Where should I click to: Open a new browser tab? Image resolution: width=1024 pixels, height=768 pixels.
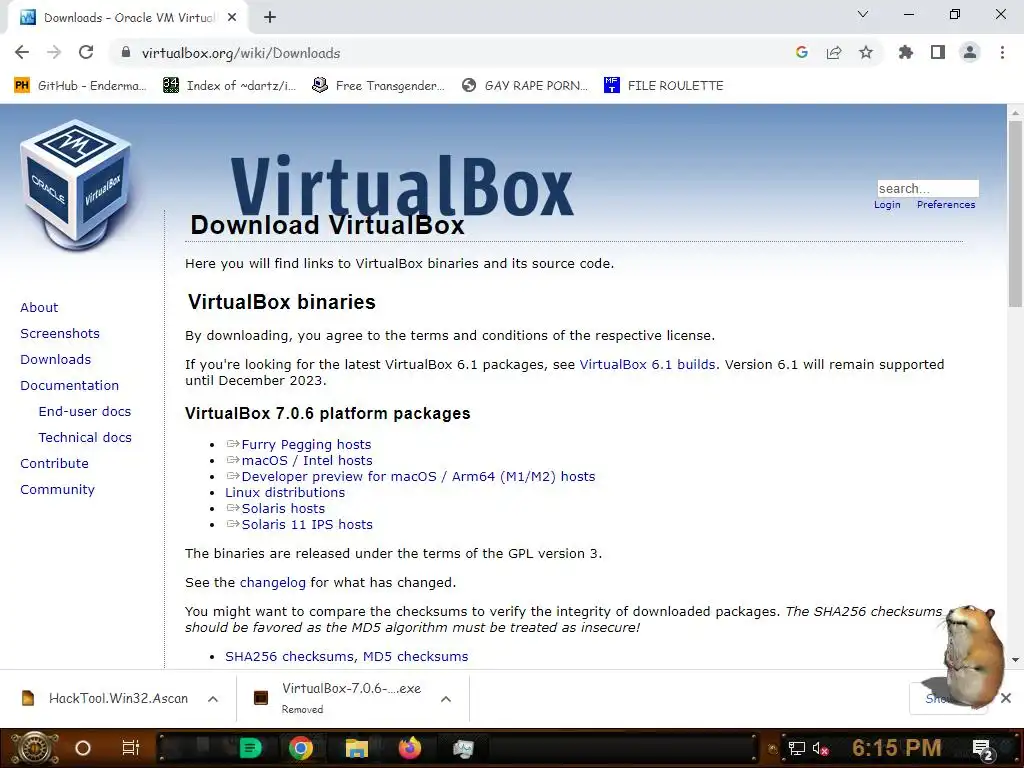tap(270, 18)
